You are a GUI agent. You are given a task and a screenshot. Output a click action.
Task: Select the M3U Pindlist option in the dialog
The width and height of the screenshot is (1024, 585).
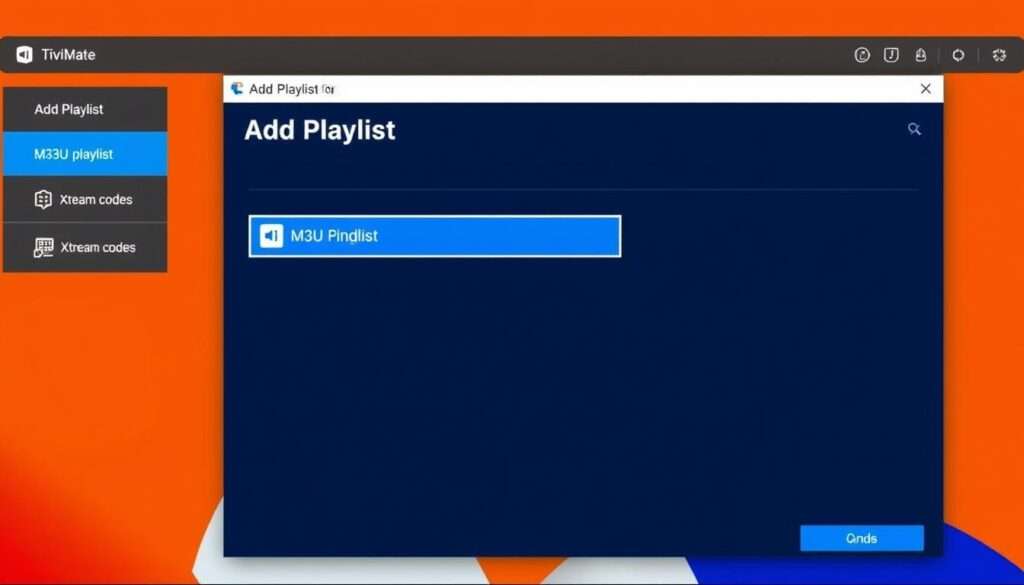click(x=435, y=236)
